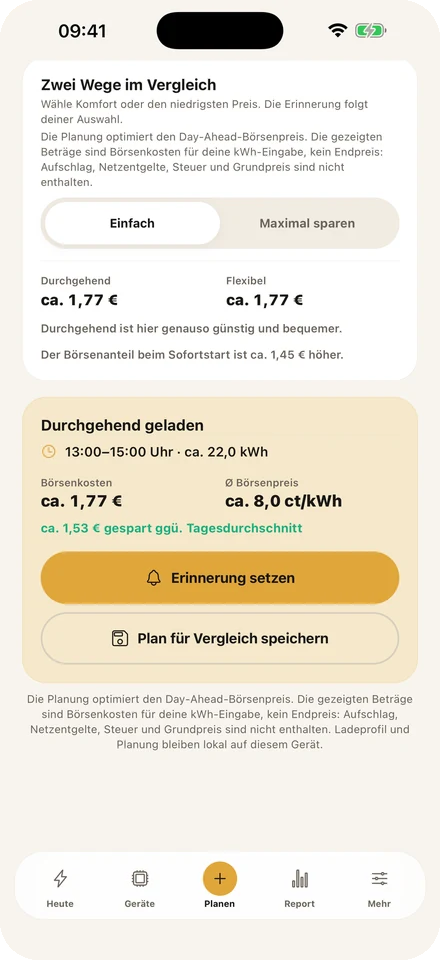Tap the Wi-Fi icon in status bar
The image size is (440, 960).
coord(337,31)
